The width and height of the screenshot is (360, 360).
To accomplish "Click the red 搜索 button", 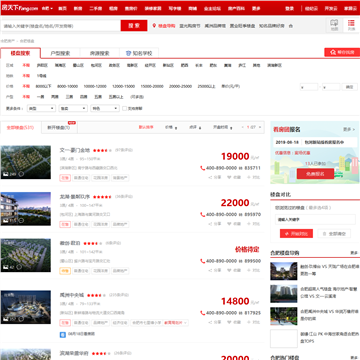I will pos(134,26).
